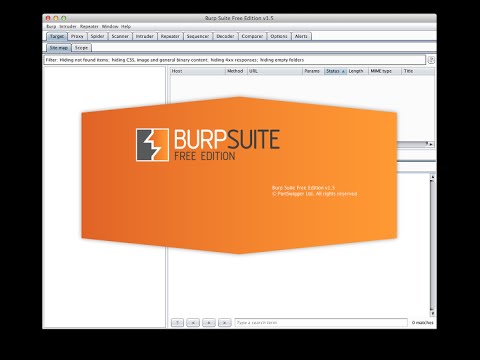
Task: Go to the Decoder tab
Action: pyautogui.click(x=225, y=36)
